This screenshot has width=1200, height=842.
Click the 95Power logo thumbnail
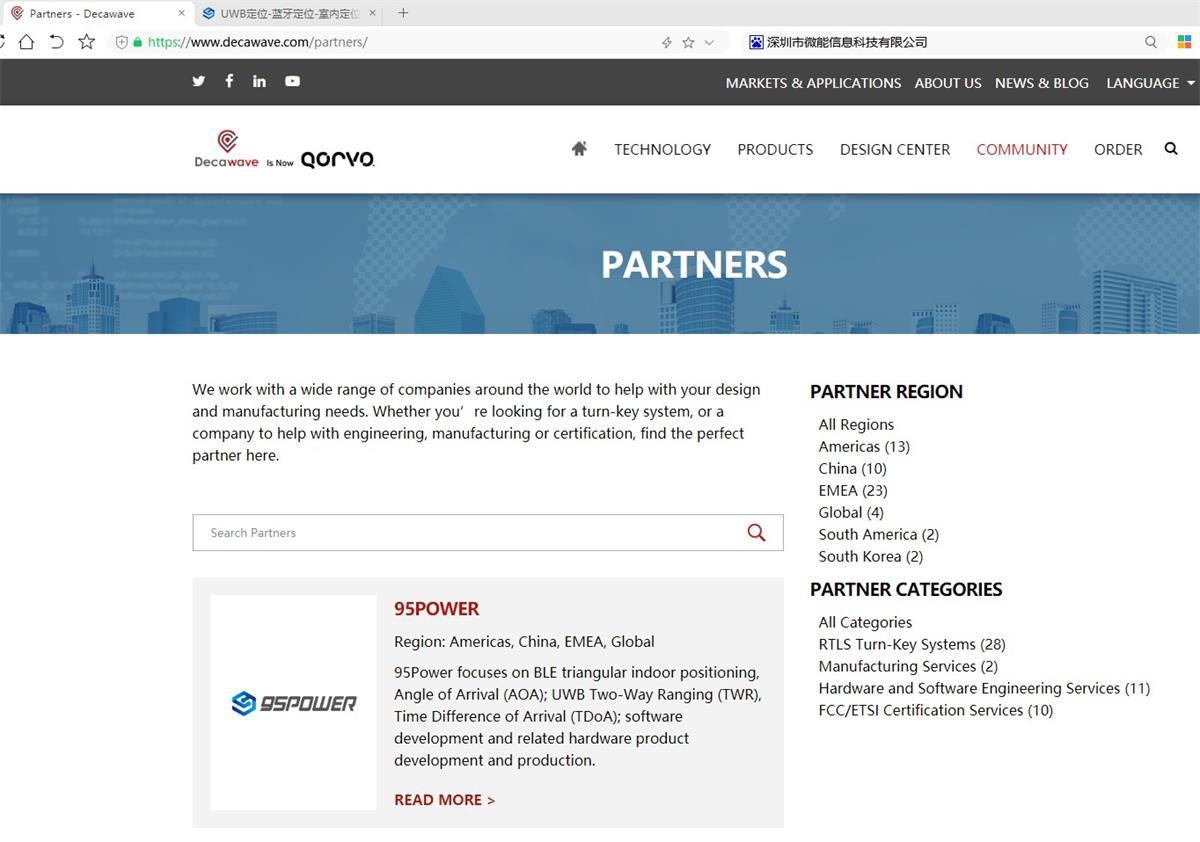tap(293, 703)
